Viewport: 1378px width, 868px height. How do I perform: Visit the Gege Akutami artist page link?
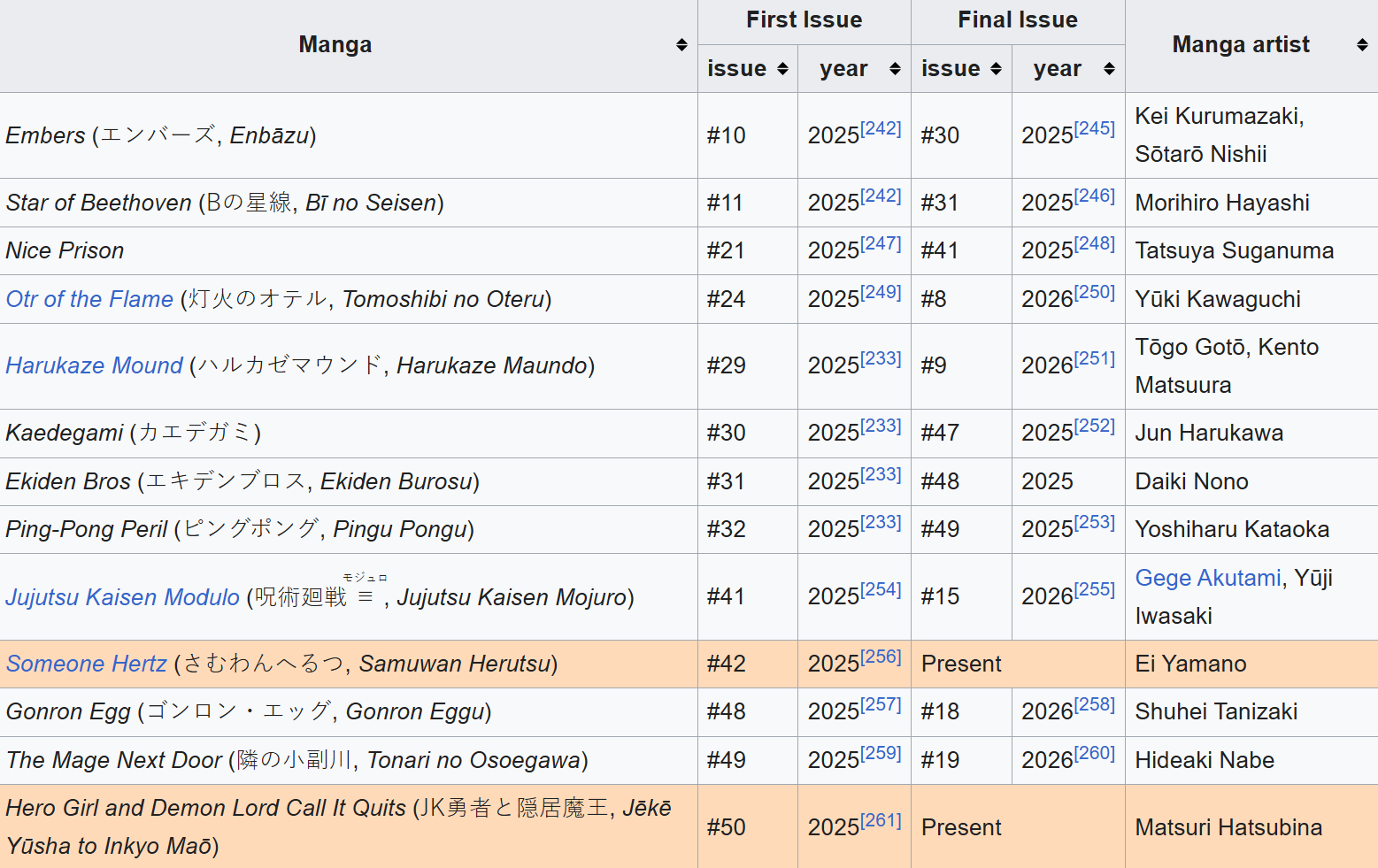(1208, 578)
